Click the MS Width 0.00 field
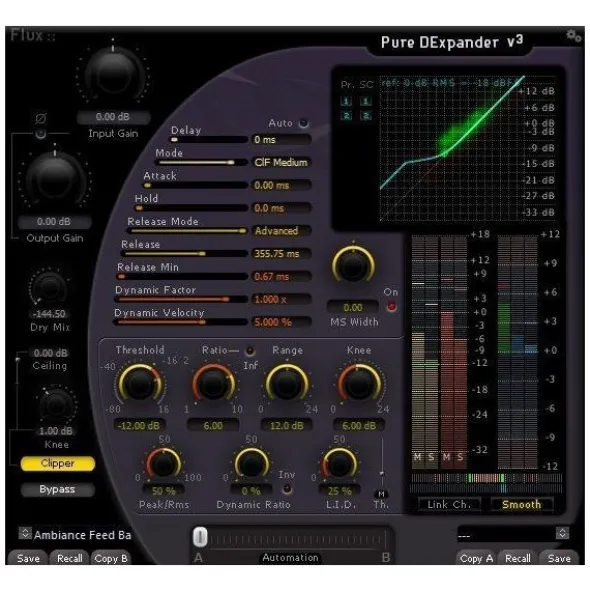 pos(353,308)
